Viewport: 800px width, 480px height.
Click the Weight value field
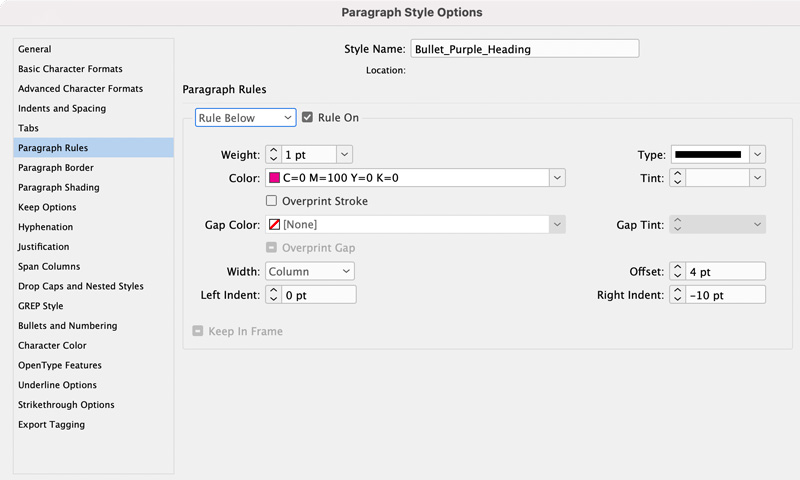pyautogui.click(x=309, y=155)
